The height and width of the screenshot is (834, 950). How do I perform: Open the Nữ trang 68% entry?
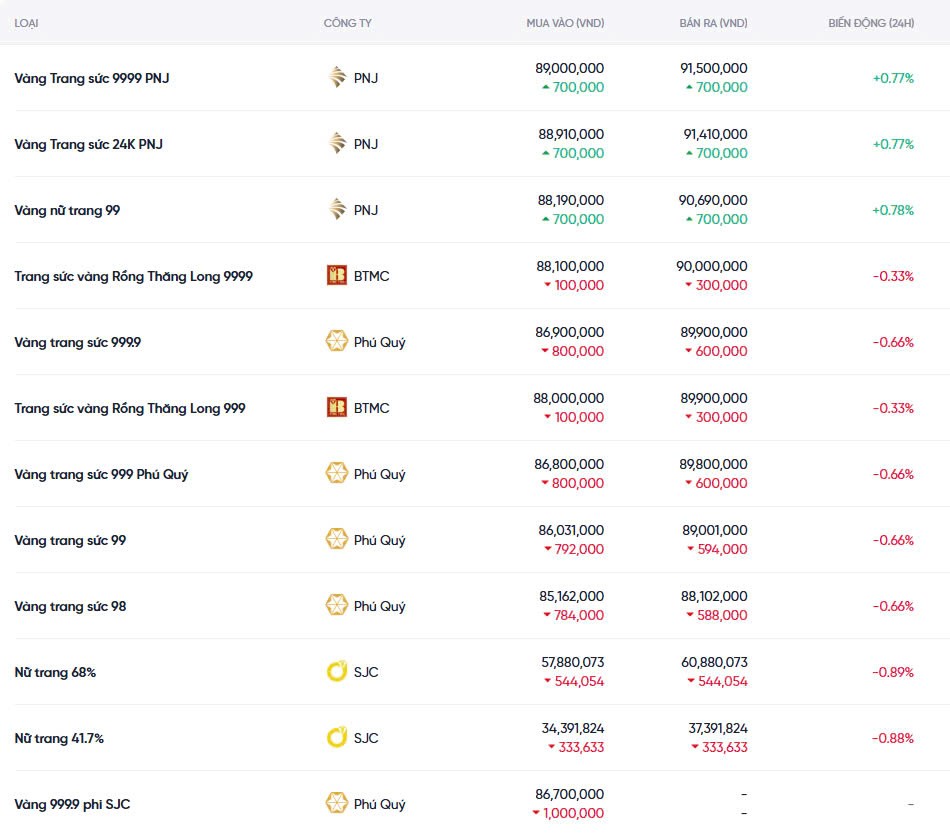[55, 672]
